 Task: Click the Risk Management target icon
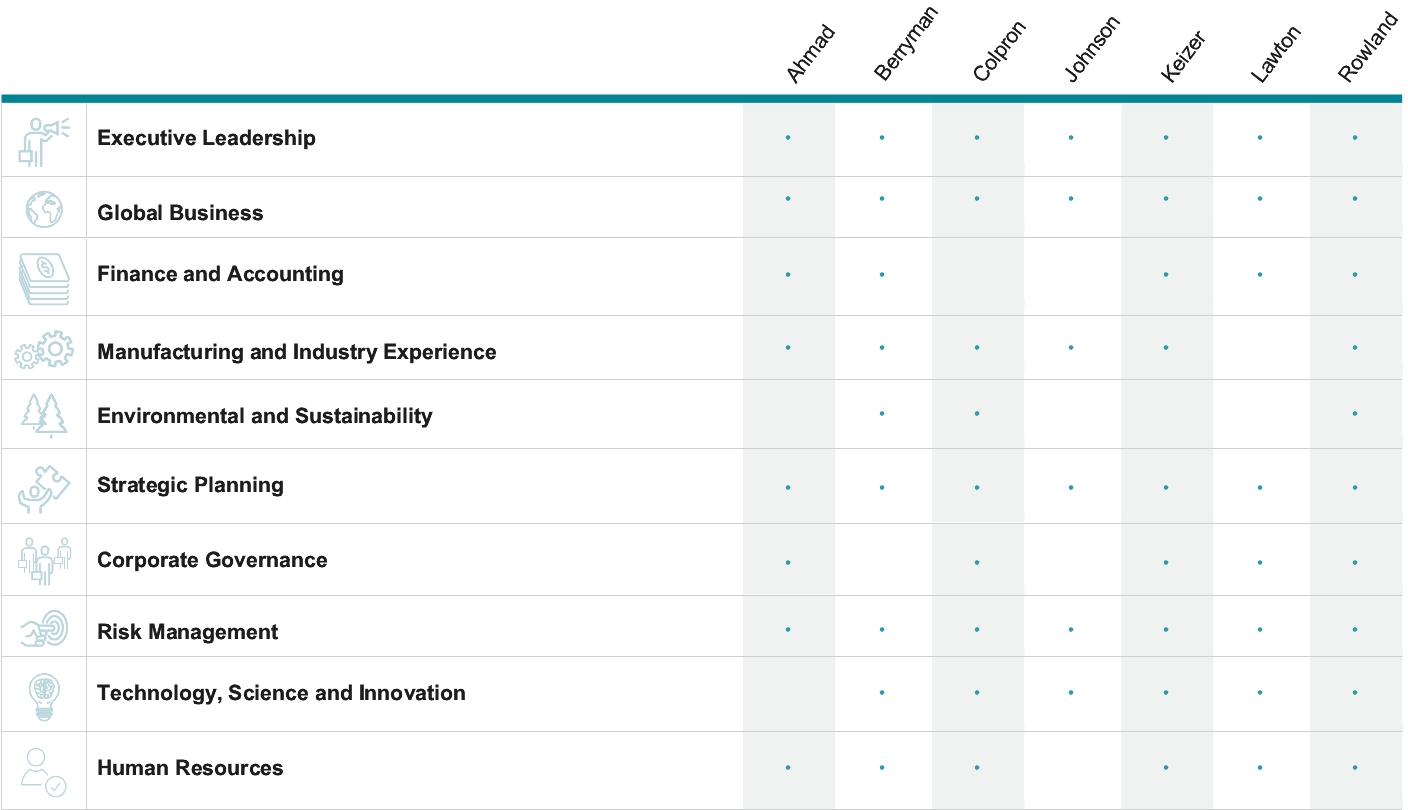click(x=44, y=629)
